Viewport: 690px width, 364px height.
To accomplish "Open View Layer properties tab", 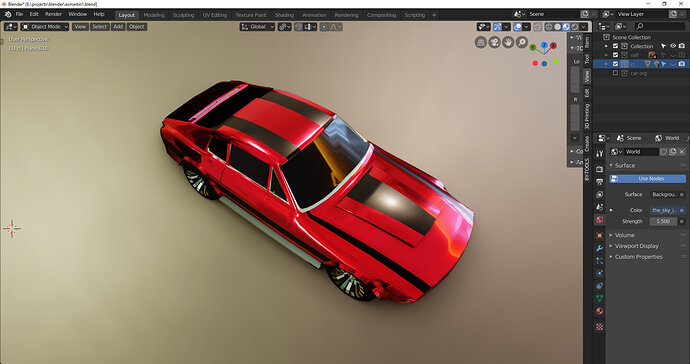I will [x=599, y=194].
